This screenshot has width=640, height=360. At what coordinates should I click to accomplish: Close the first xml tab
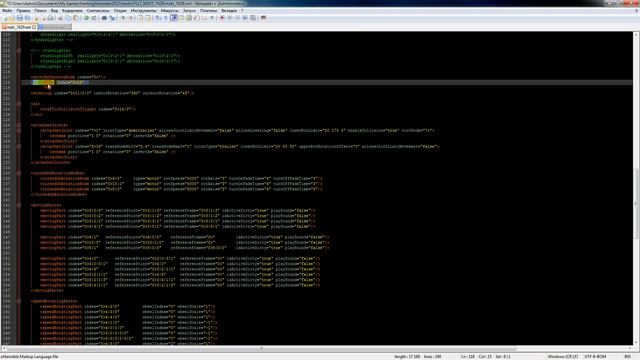34,27
